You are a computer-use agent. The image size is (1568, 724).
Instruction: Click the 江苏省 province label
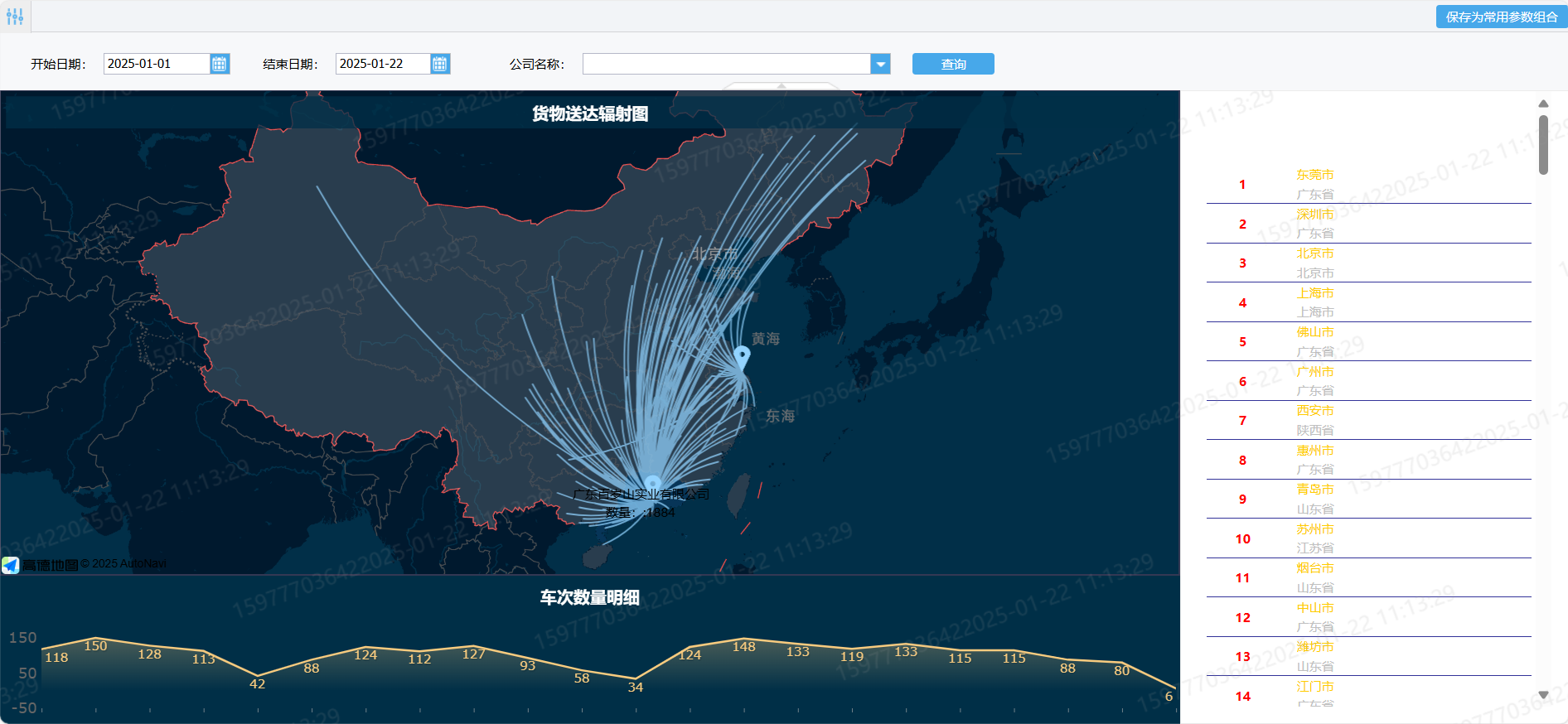[1315, 548]
